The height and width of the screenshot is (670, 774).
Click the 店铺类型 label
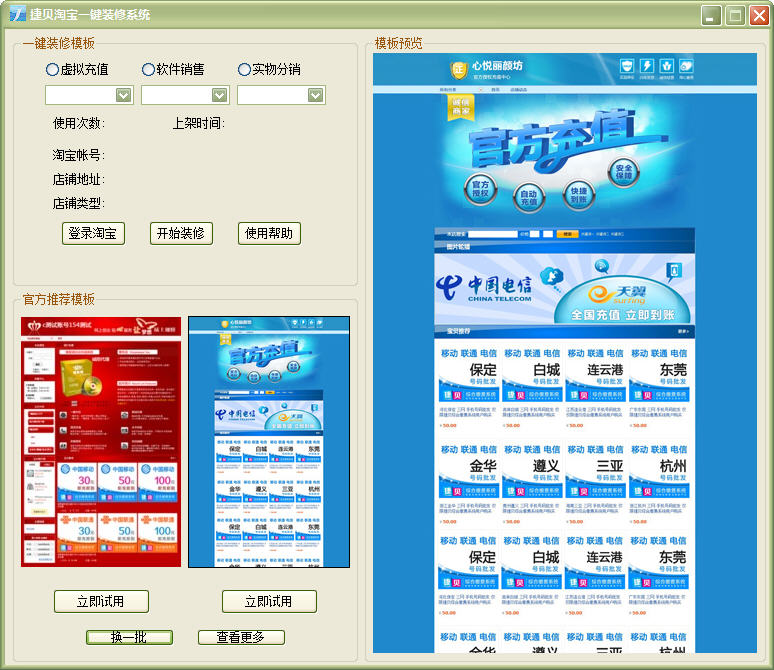79,203
